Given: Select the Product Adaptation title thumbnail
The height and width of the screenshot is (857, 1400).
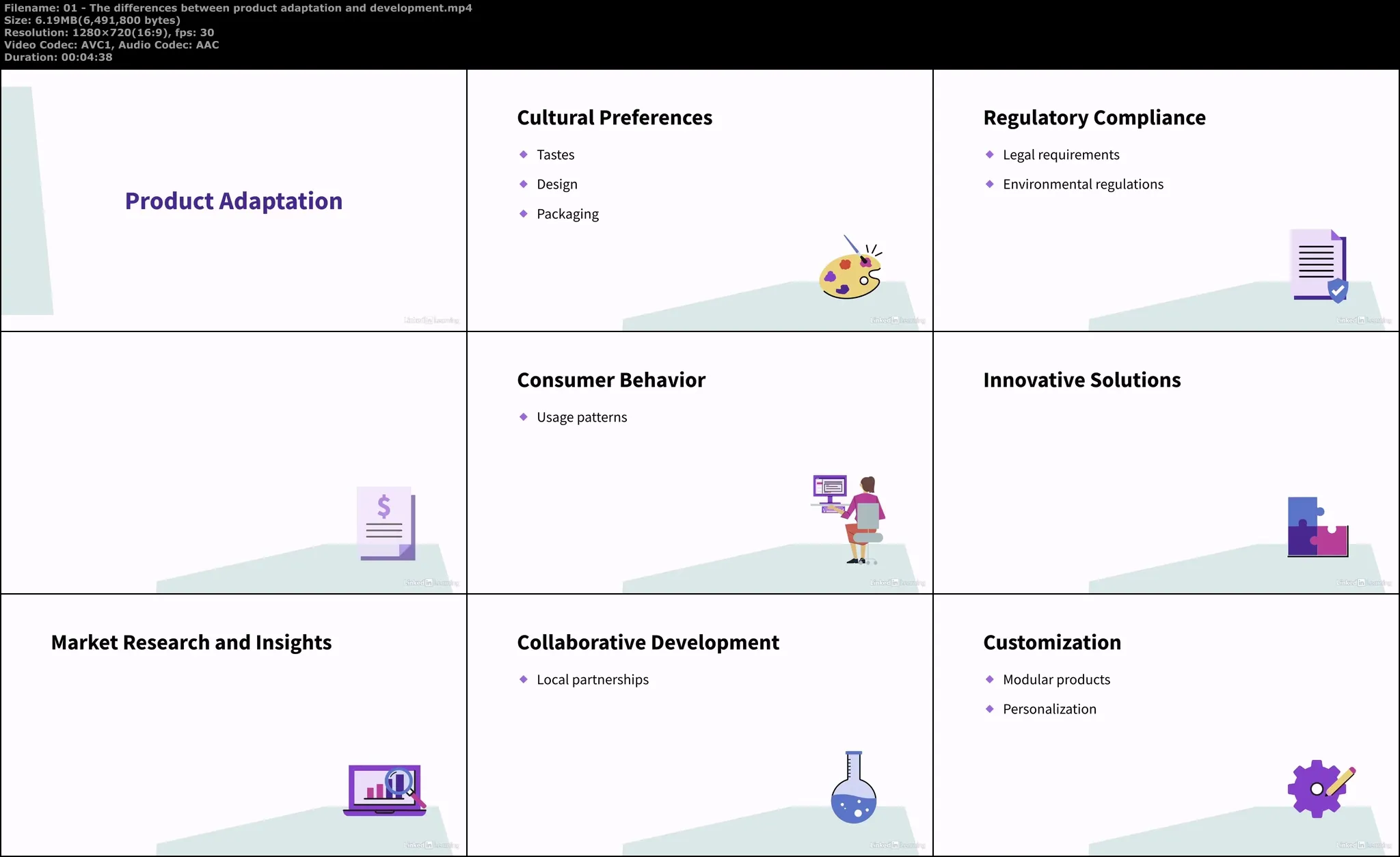Looking at the screenshot, I should coord(233,201).
